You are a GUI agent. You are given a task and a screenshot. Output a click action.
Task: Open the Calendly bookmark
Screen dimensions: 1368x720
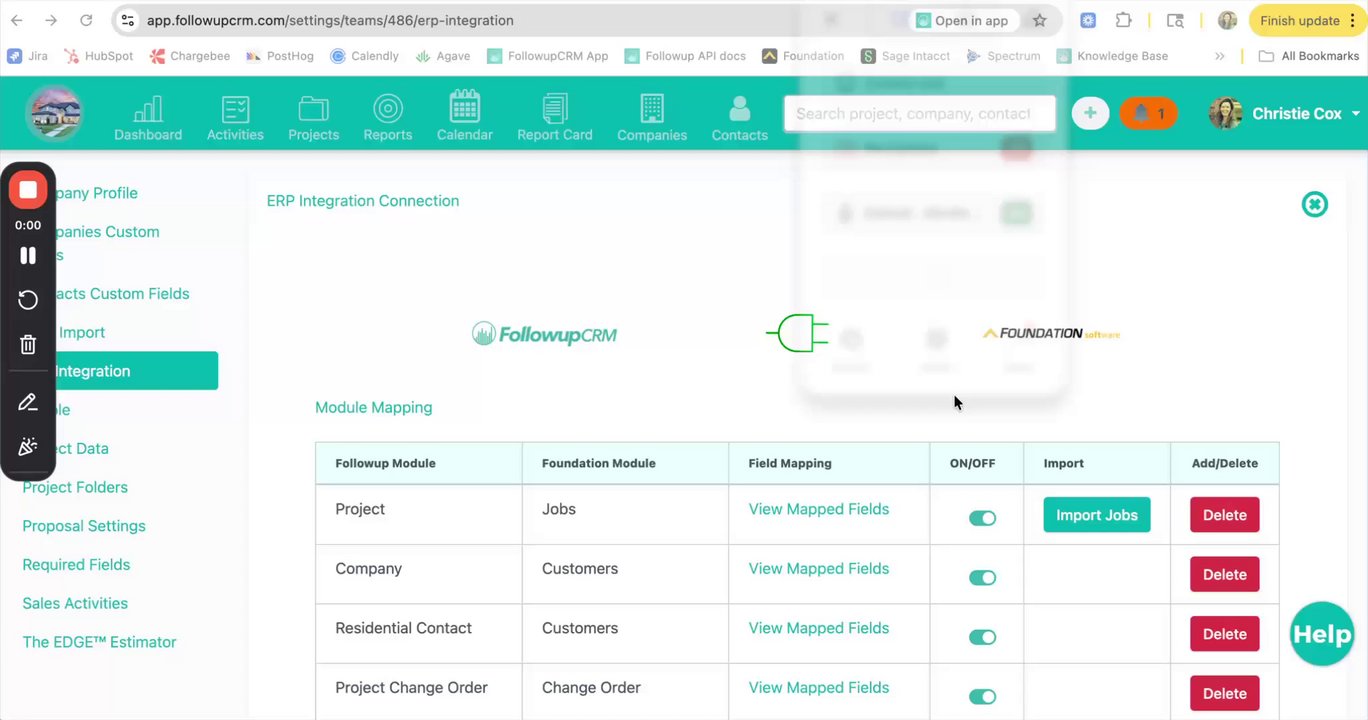tap(364, 56)
